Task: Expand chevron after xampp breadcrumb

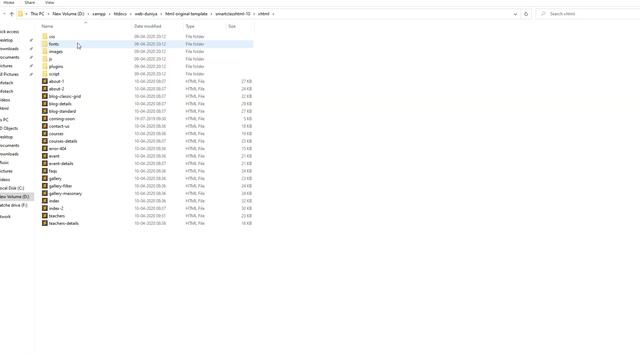Action: (x=109, y=14)
